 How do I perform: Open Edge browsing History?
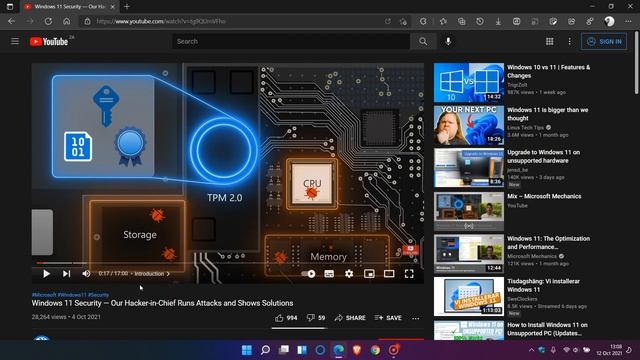click(480, 21)
